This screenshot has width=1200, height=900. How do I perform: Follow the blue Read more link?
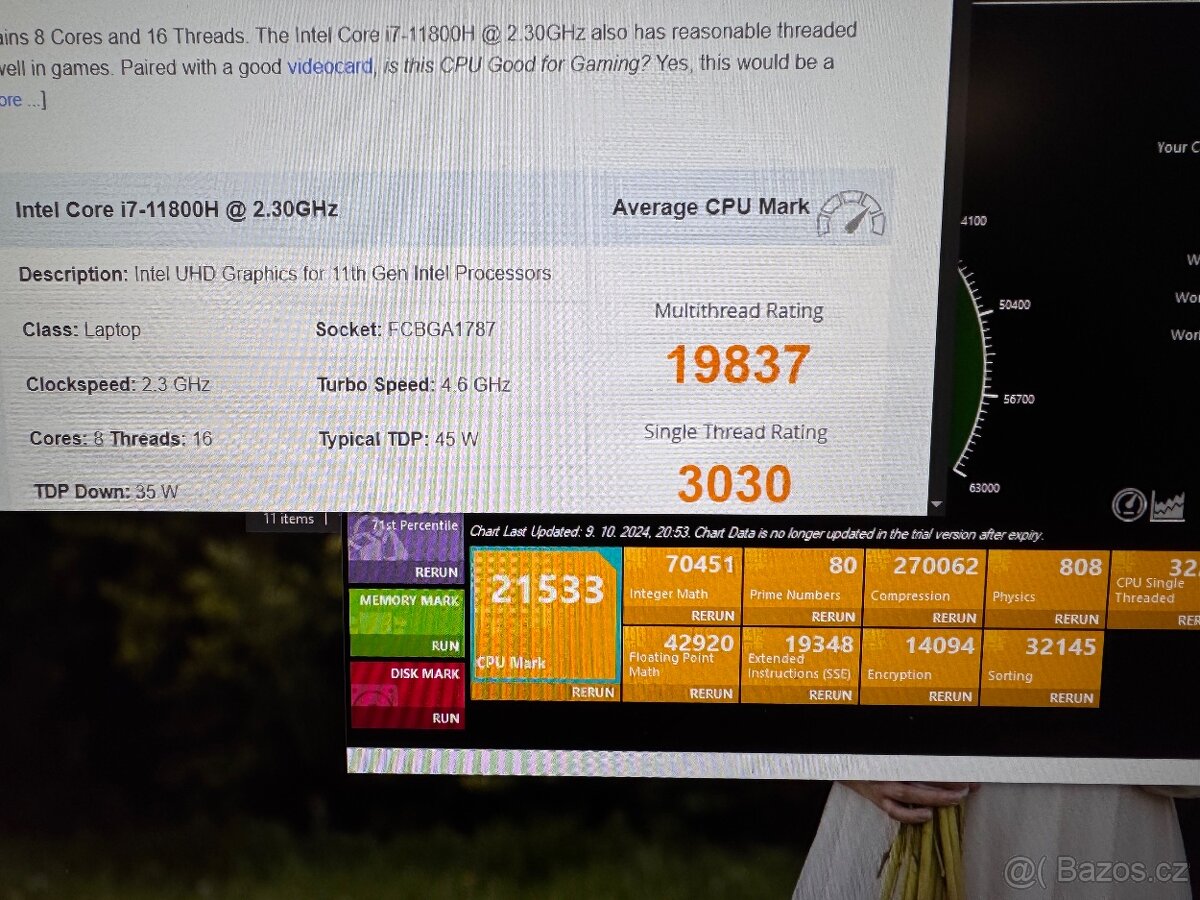(12, 98)
